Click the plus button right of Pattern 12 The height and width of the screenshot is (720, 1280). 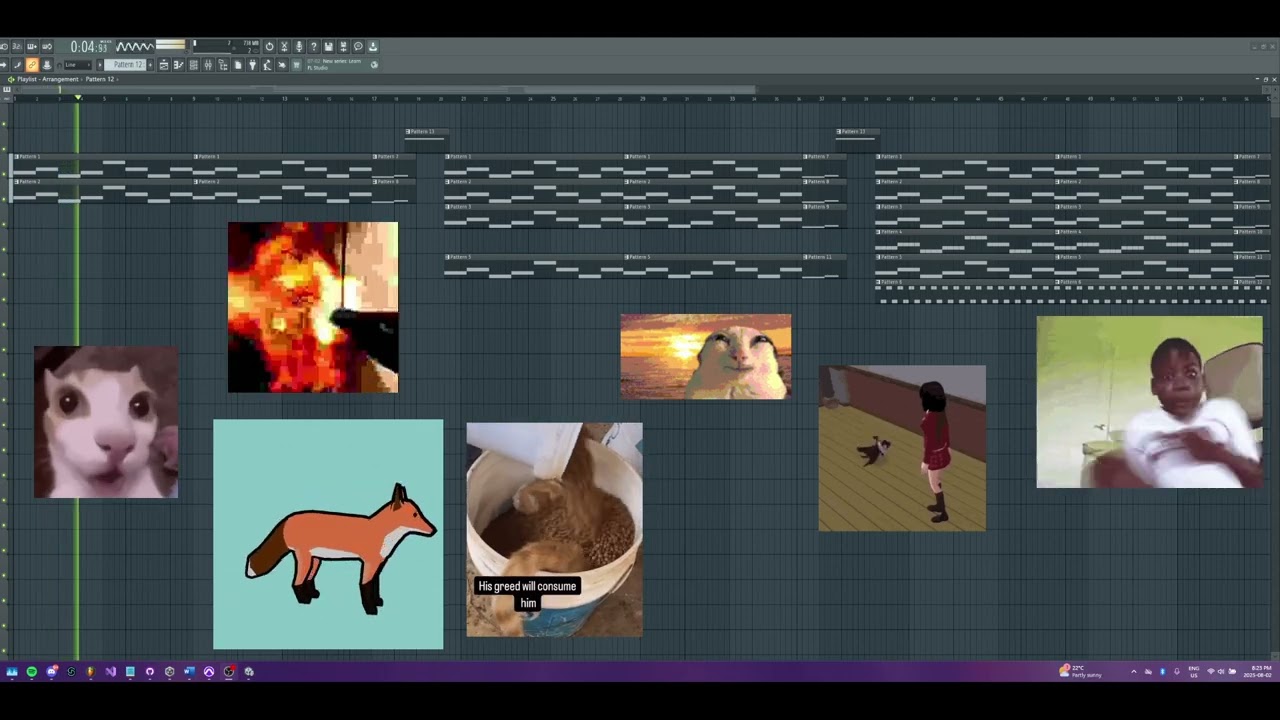[x=150, y=65]
